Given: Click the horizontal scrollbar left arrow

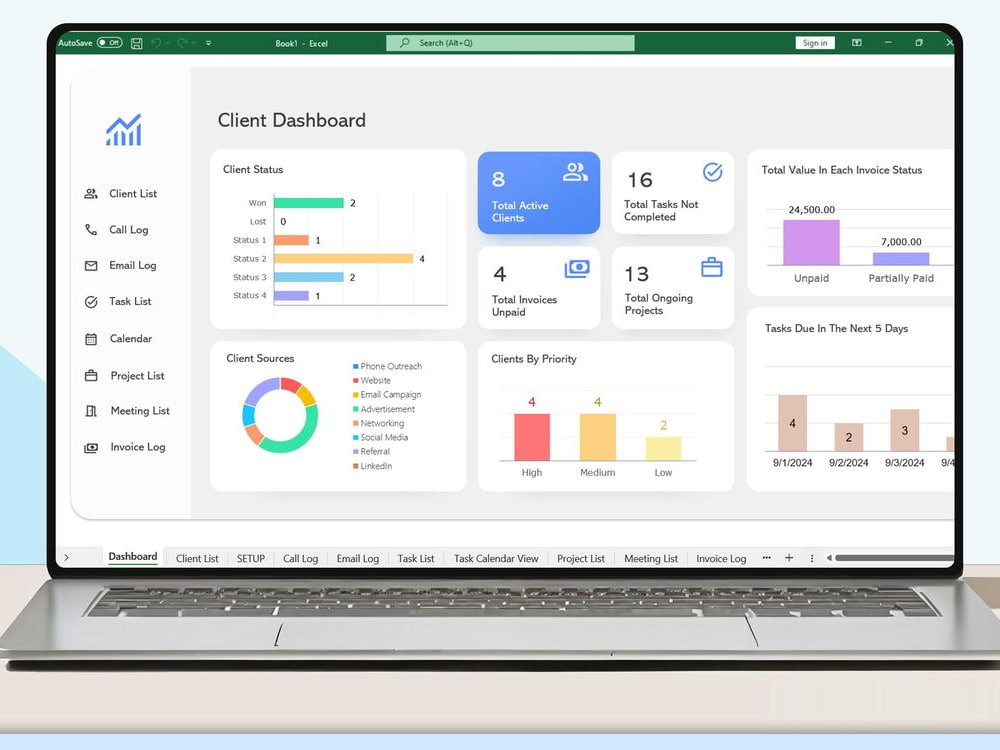Looking at the screenshot, I should click(829, 558).
